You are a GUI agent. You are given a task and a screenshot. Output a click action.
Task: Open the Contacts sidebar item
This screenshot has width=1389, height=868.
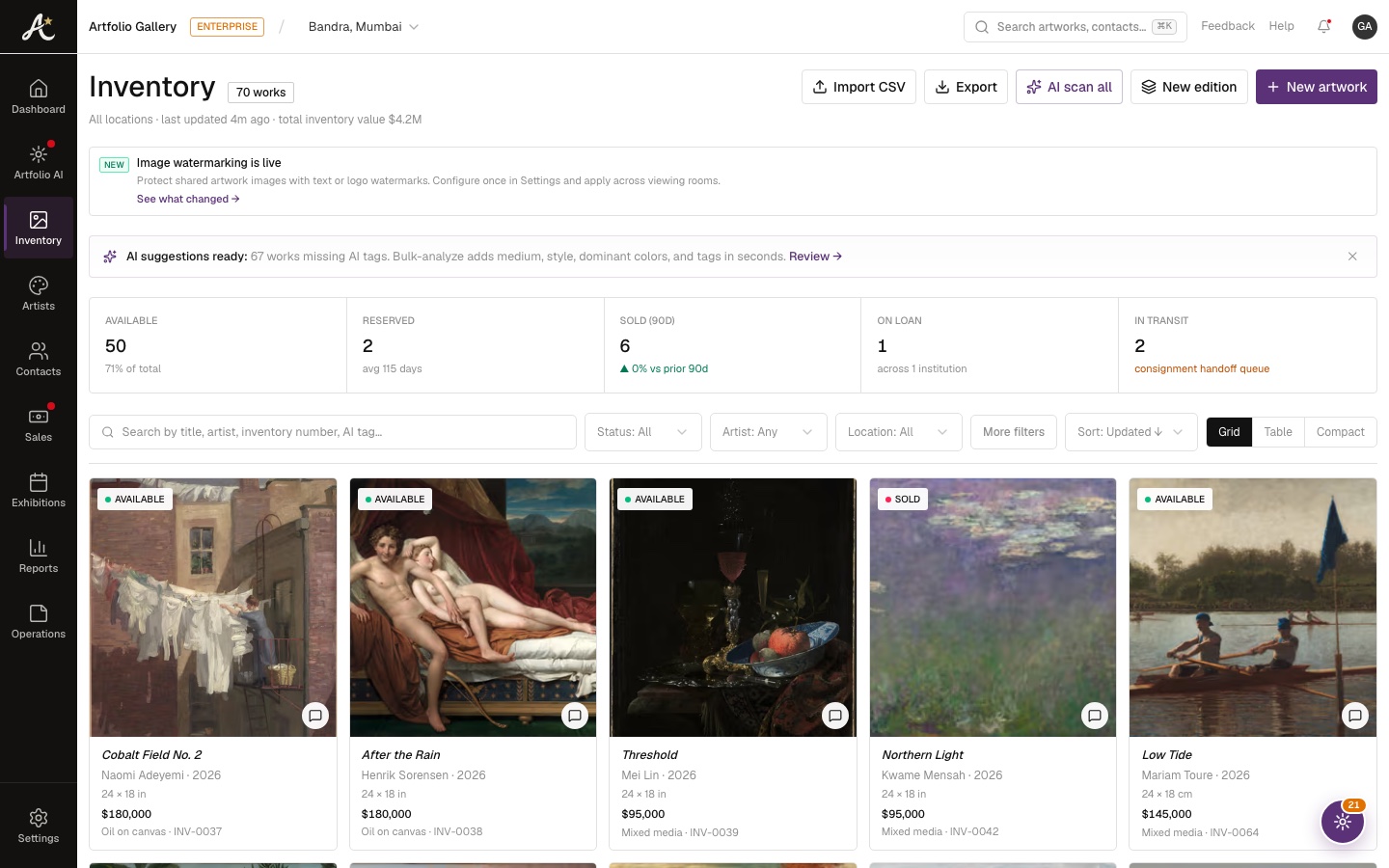[x=39, y=359]
